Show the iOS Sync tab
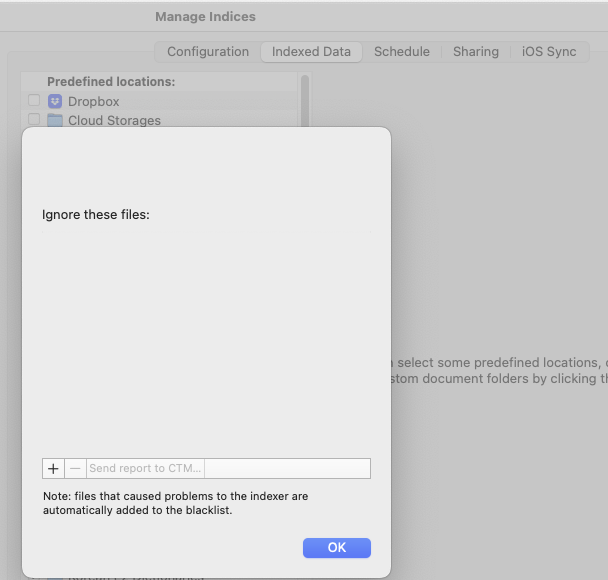608x580 pixels. (549, 52)
